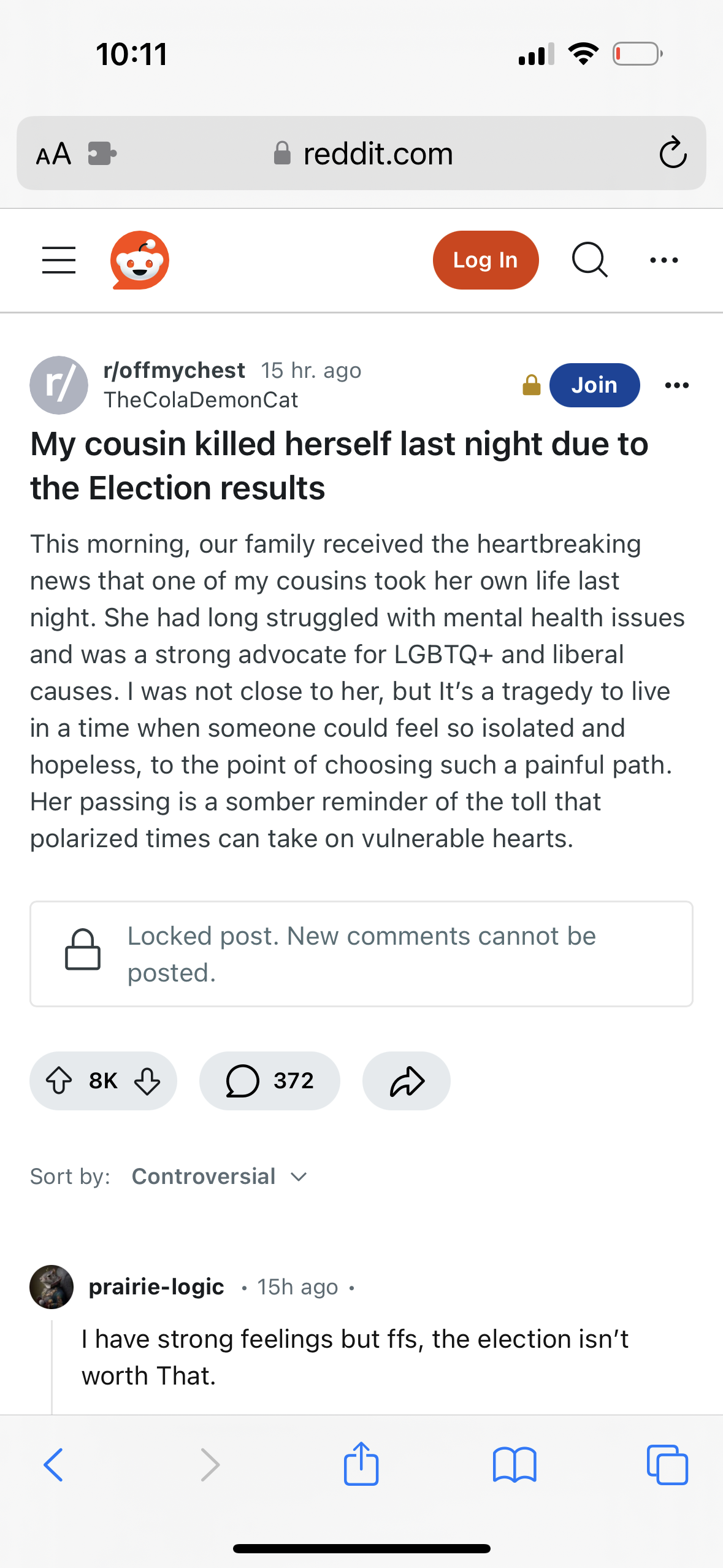723x1568 pixels.
Task: Open r/offmychest subreddit link
Action: (174, 371)
